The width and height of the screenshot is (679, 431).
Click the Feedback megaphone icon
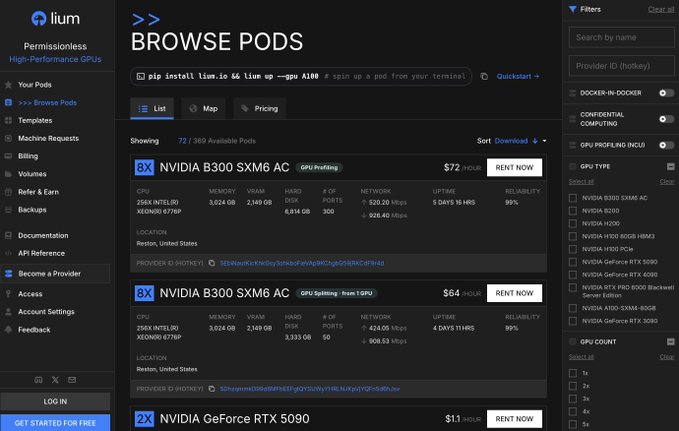(x=8, y=330)
